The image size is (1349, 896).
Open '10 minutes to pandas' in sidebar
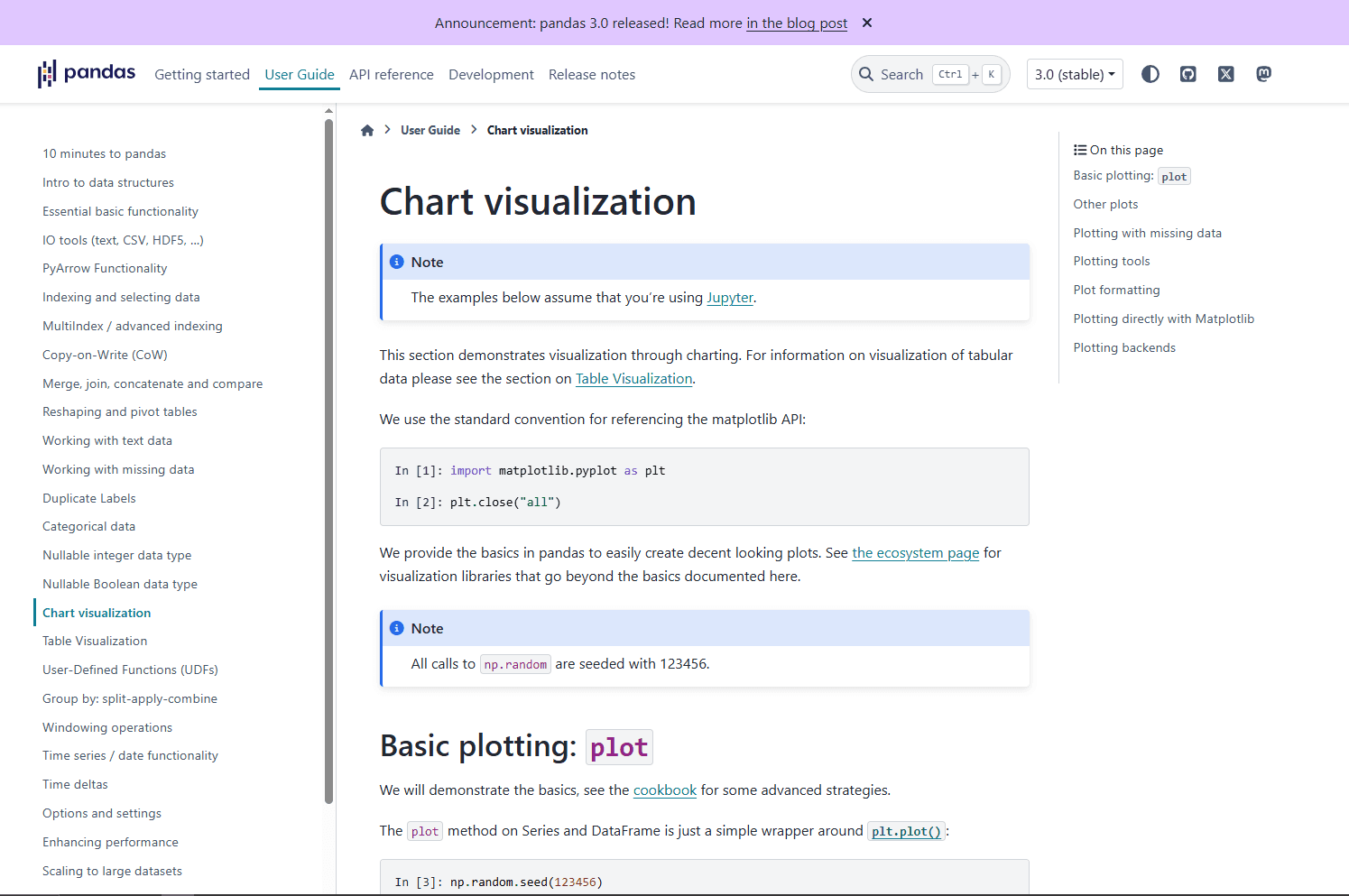pos(104,153)
